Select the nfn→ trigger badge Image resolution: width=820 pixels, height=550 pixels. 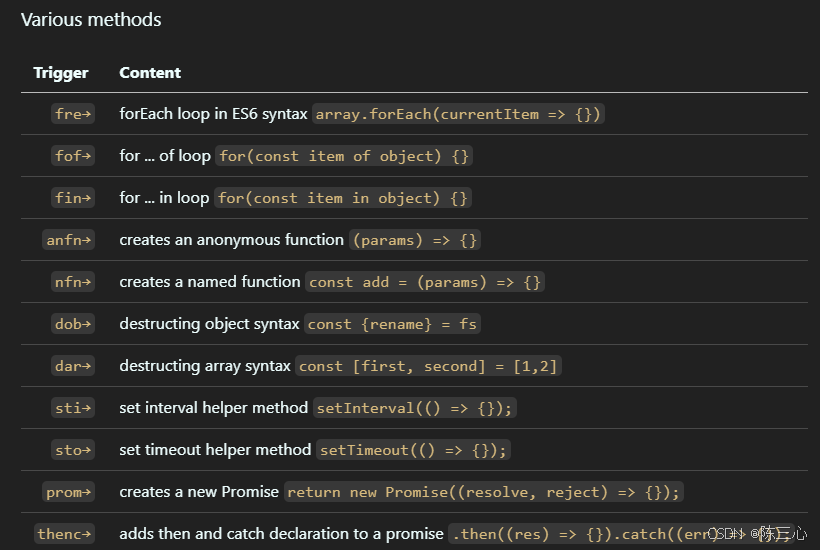[73, 282]
